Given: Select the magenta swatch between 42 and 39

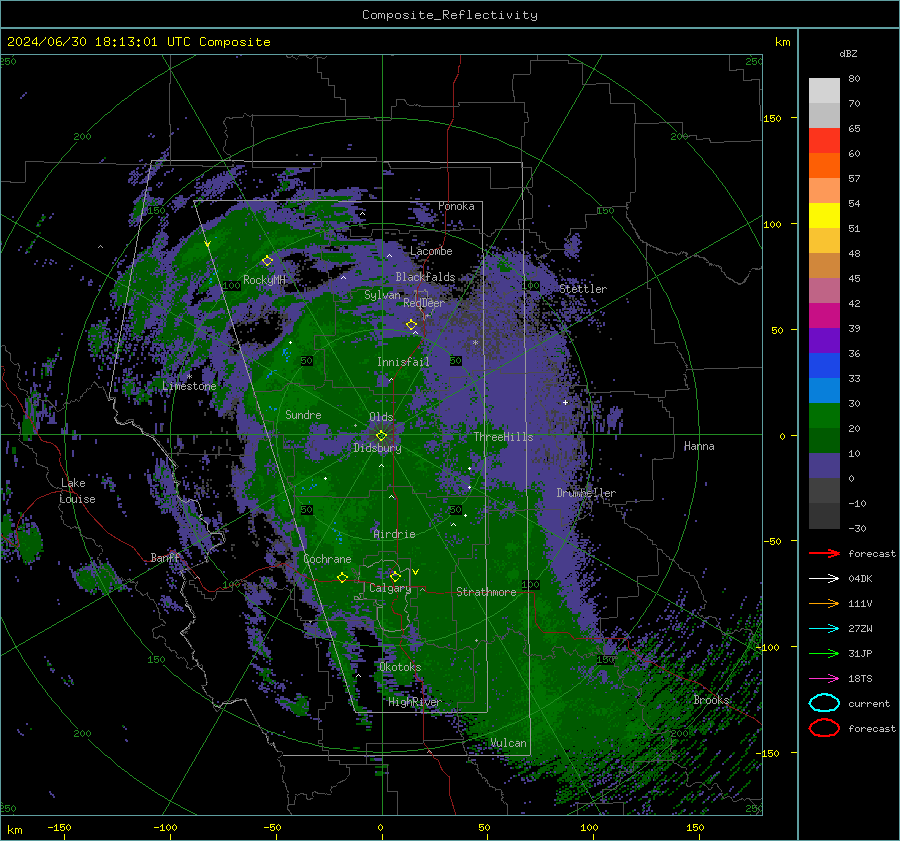Looking at the screenshot, I should point(824,316).
